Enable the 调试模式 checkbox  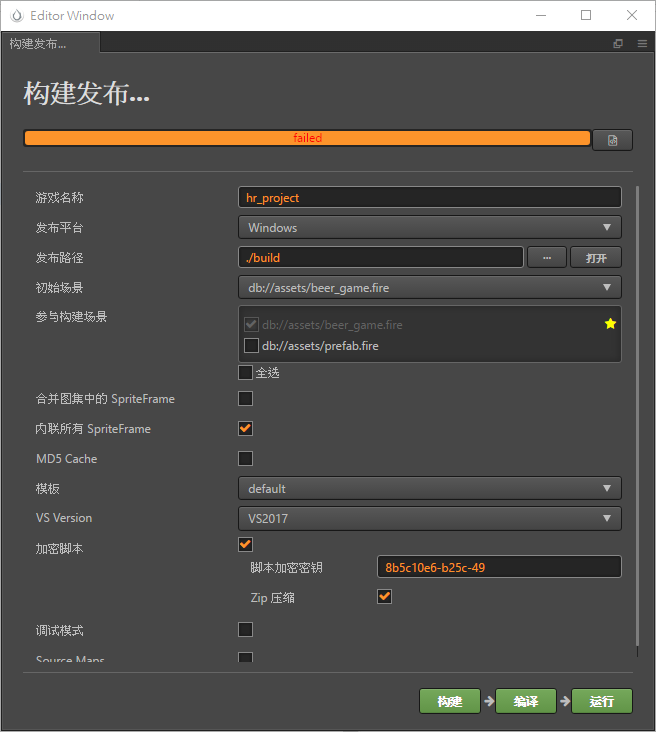pos(246,629)
